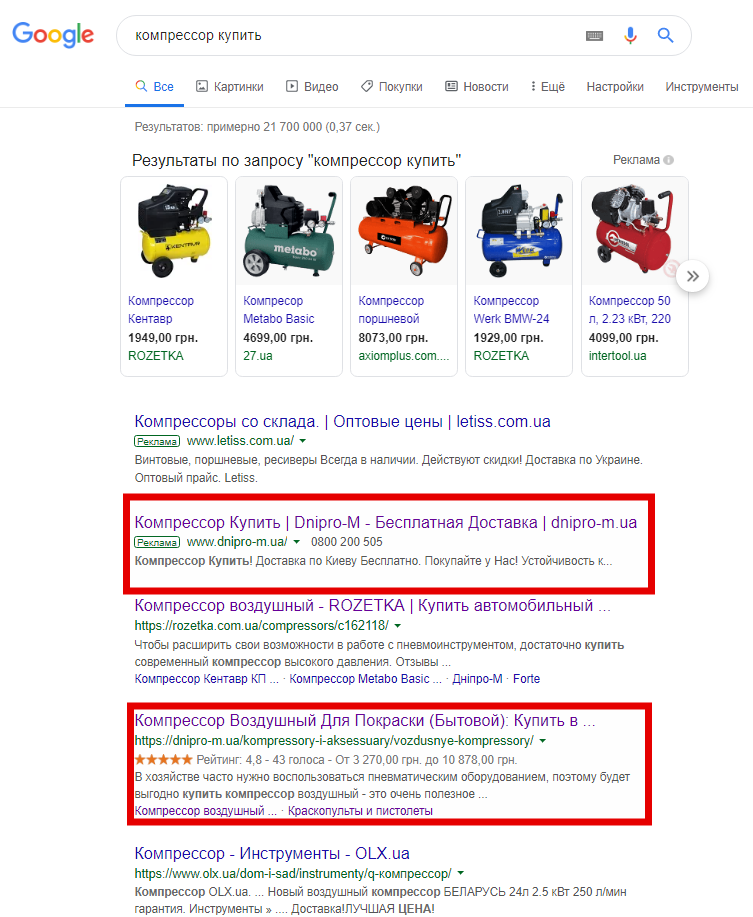Open the Новости tab
This screenshot has height=917, width=753.
pyautogui.click(x=476, y=87)
